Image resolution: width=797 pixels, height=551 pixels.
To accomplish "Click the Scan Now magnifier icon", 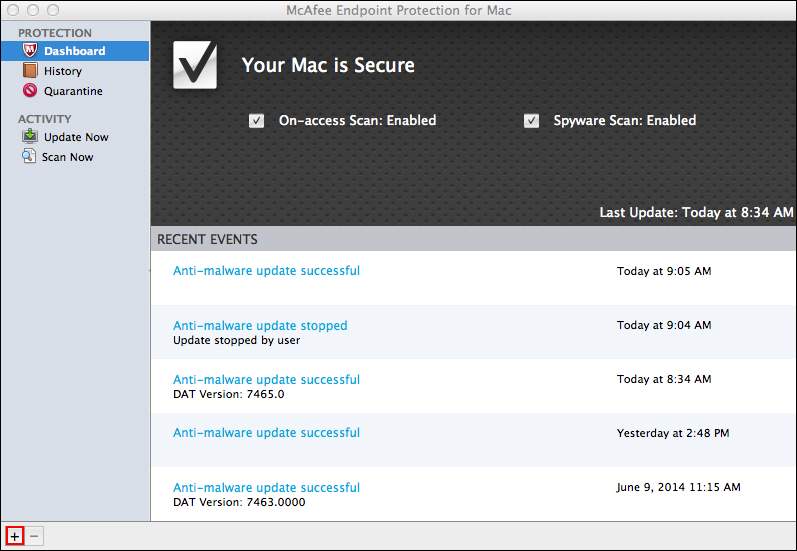I will (x=29, y=156).
